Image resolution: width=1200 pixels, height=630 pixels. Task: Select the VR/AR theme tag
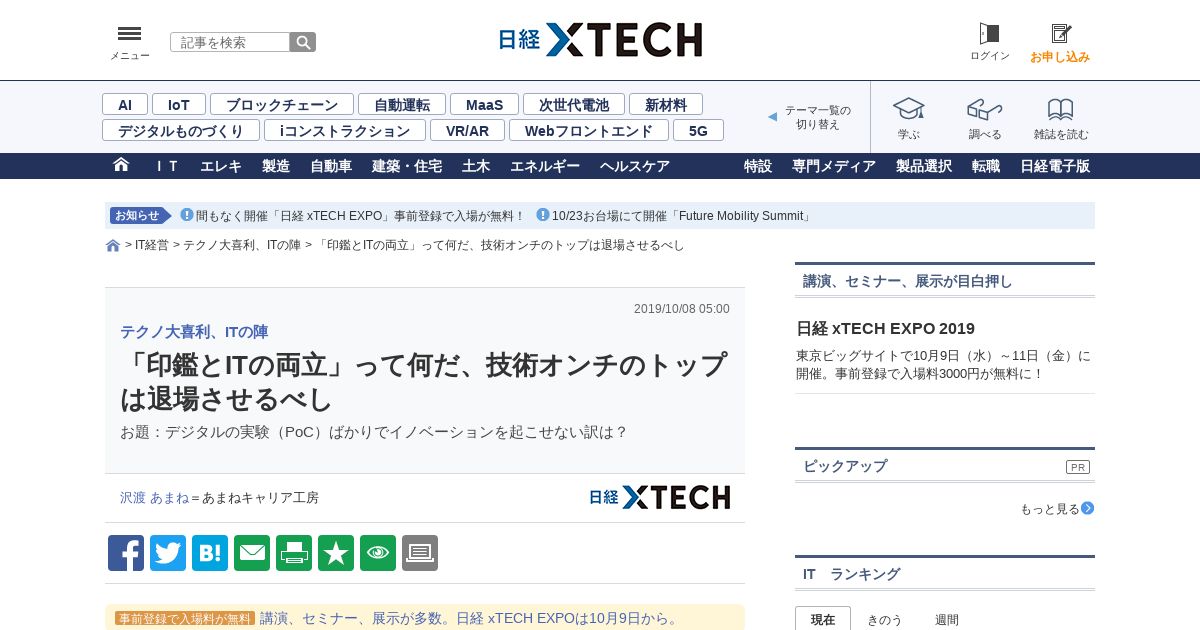point(468,130)
